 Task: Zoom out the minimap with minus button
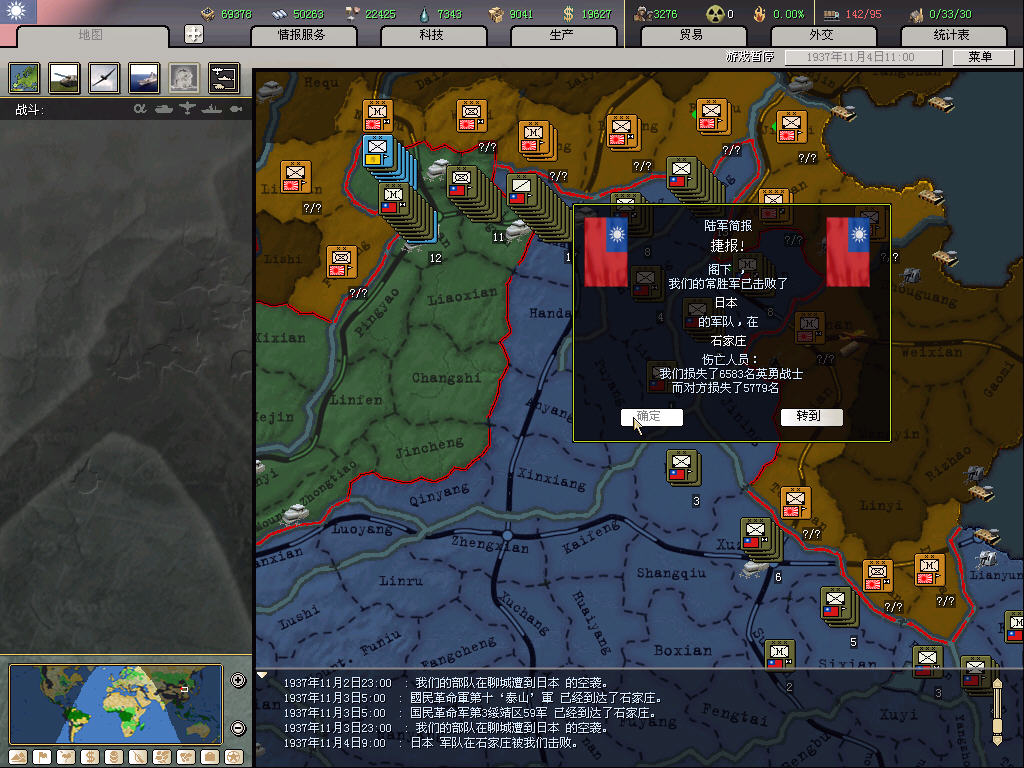click(238, 728)
